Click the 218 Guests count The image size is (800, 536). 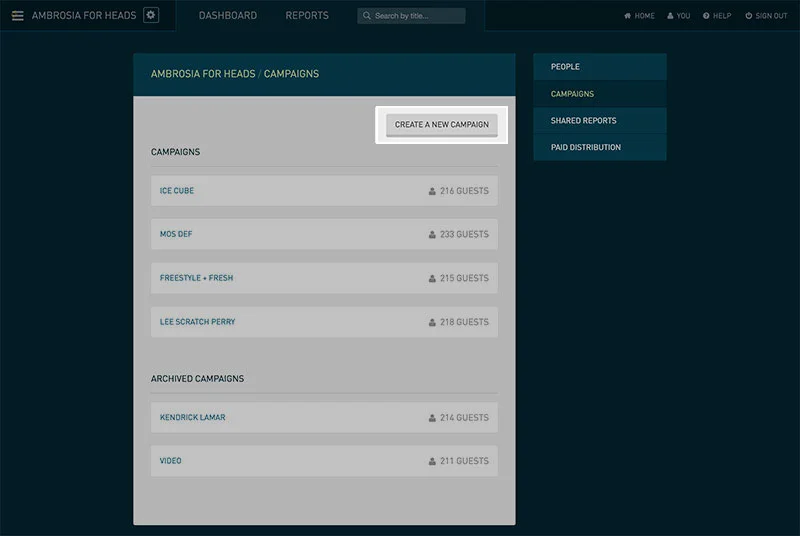(x=464, y=322)
